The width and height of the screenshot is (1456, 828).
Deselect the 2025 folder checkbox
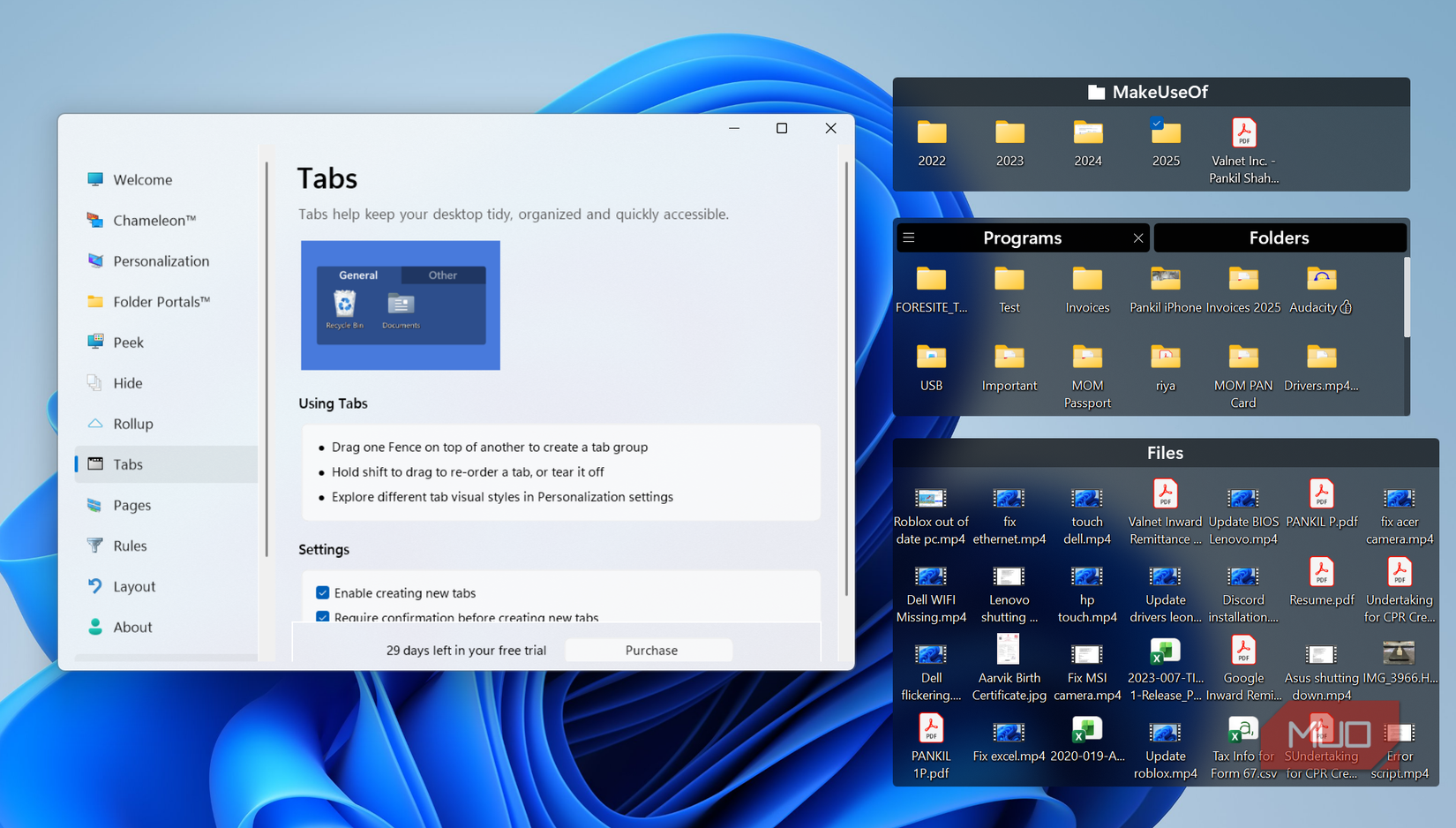tap(1155, 124)
